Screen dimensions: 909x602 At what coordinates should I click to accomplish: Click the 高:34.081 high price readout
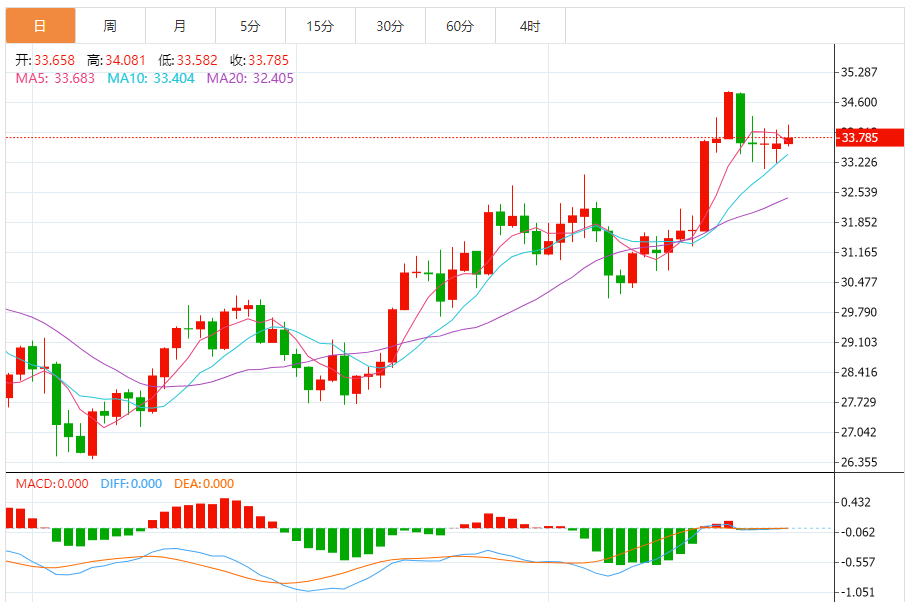pos(117,60)
